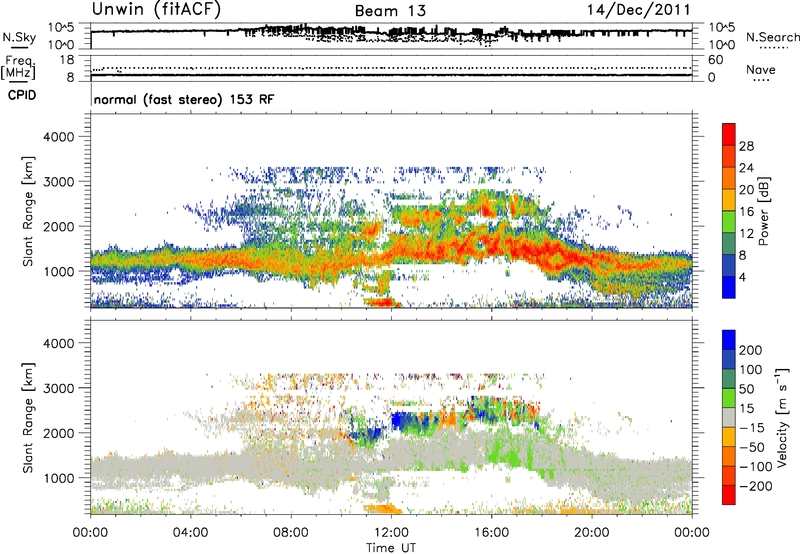Click the '28' label on Power color bar
The image size is (800, 554).
(746, 146)
